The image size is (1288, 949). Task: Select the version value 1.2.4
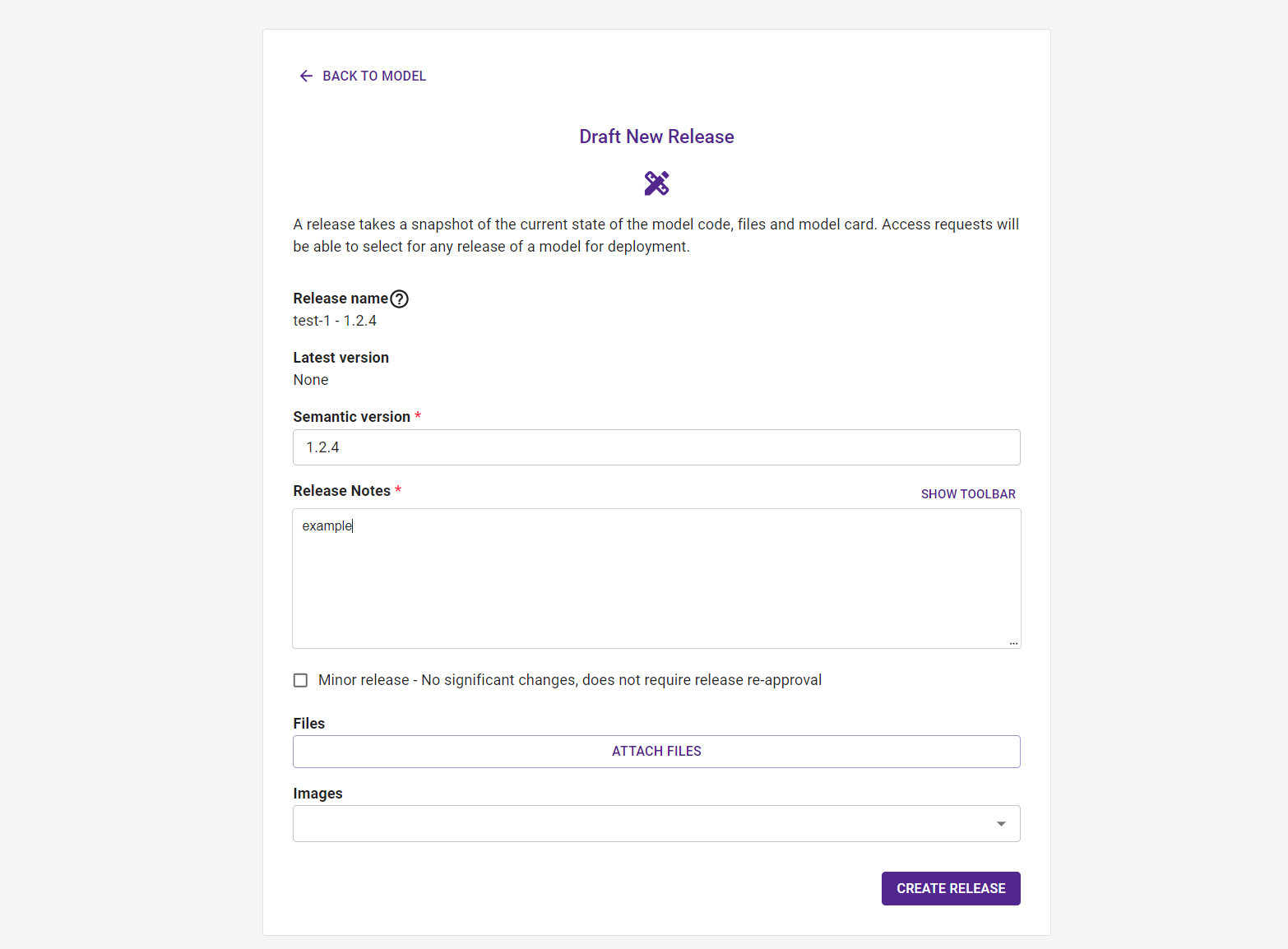tap(322, 447)
